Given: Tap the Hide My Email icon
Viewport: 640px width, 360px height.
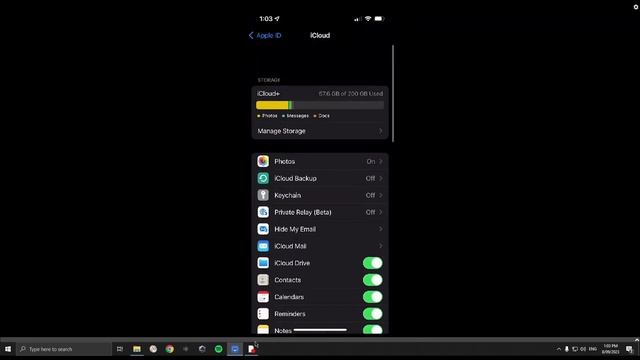Looking at the screenshot, I should (x=263, y=229).
